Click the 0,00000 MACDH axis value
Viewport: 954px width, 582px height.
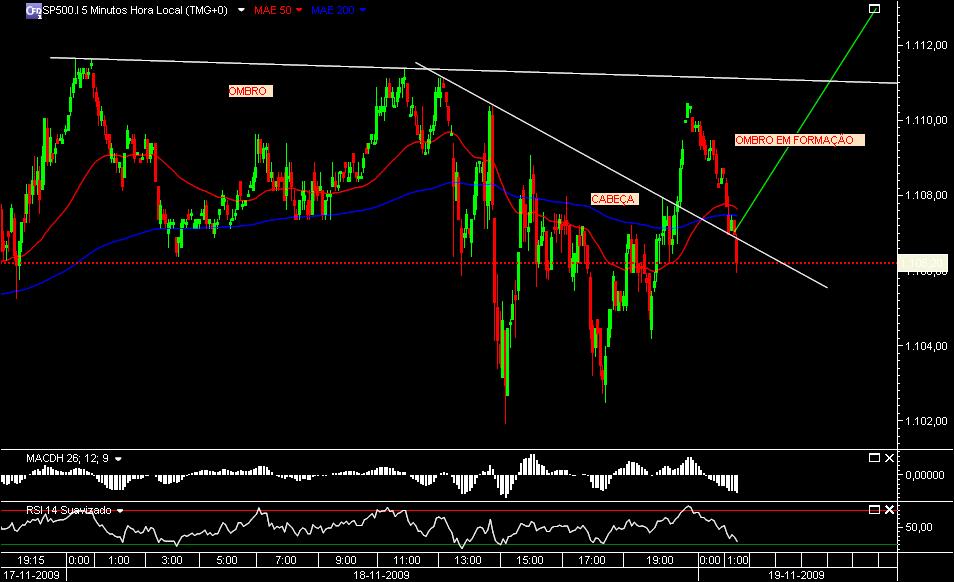[x=925, y=475]
